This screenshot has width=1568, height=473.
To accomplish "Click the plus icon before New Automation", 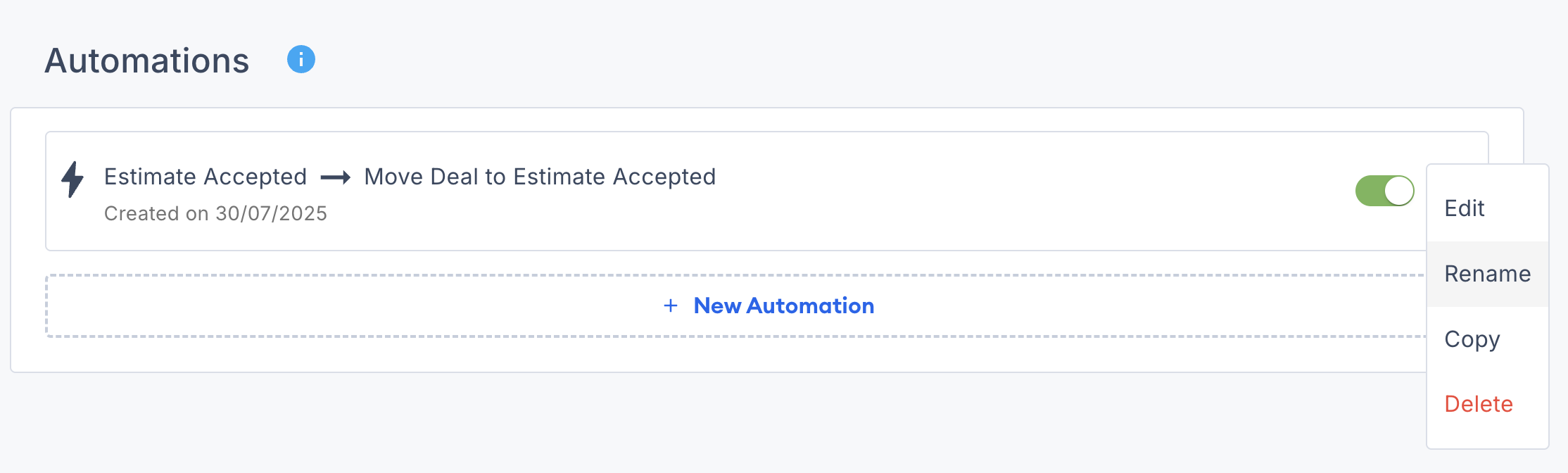I will point(671,305).
